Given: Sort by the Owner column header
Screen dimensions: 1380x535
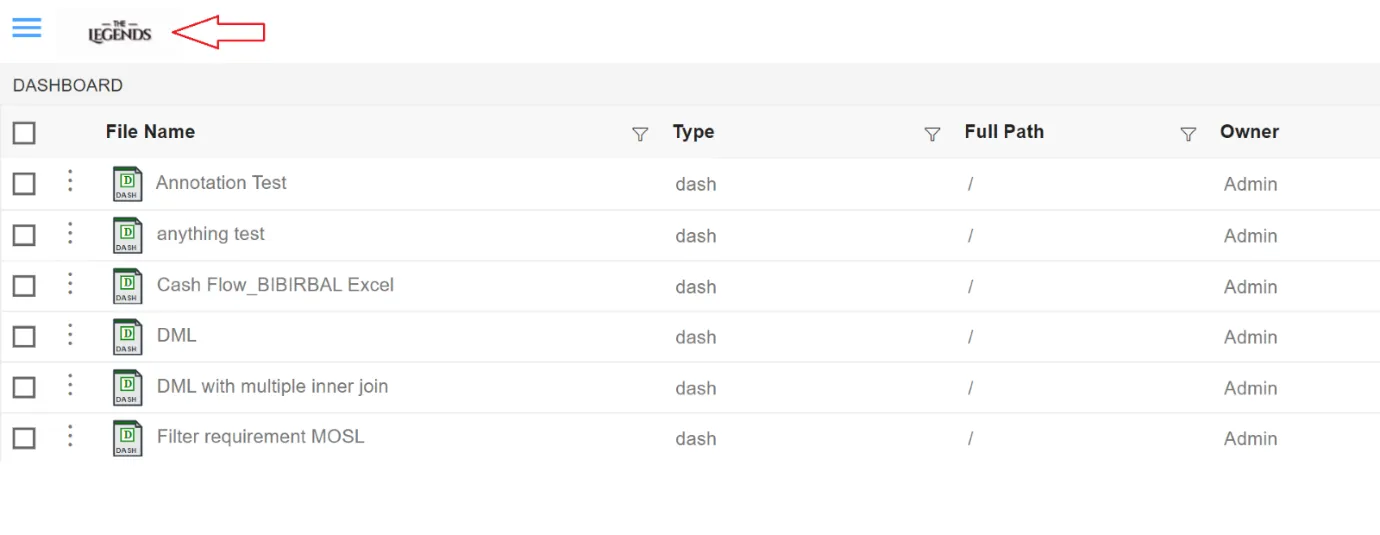Looking at the screenshot, I should click(1249, 132).
